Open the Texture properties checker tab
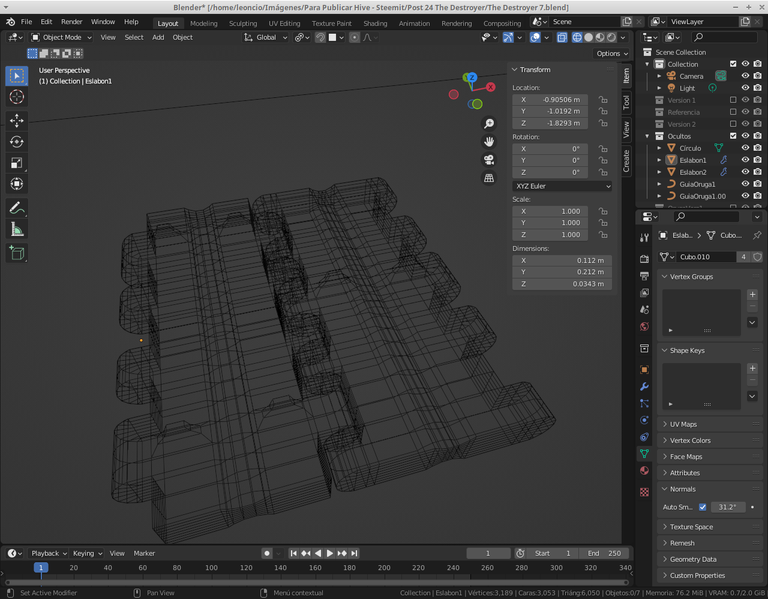Screen dimensions: 768x599 click(644, 492)
